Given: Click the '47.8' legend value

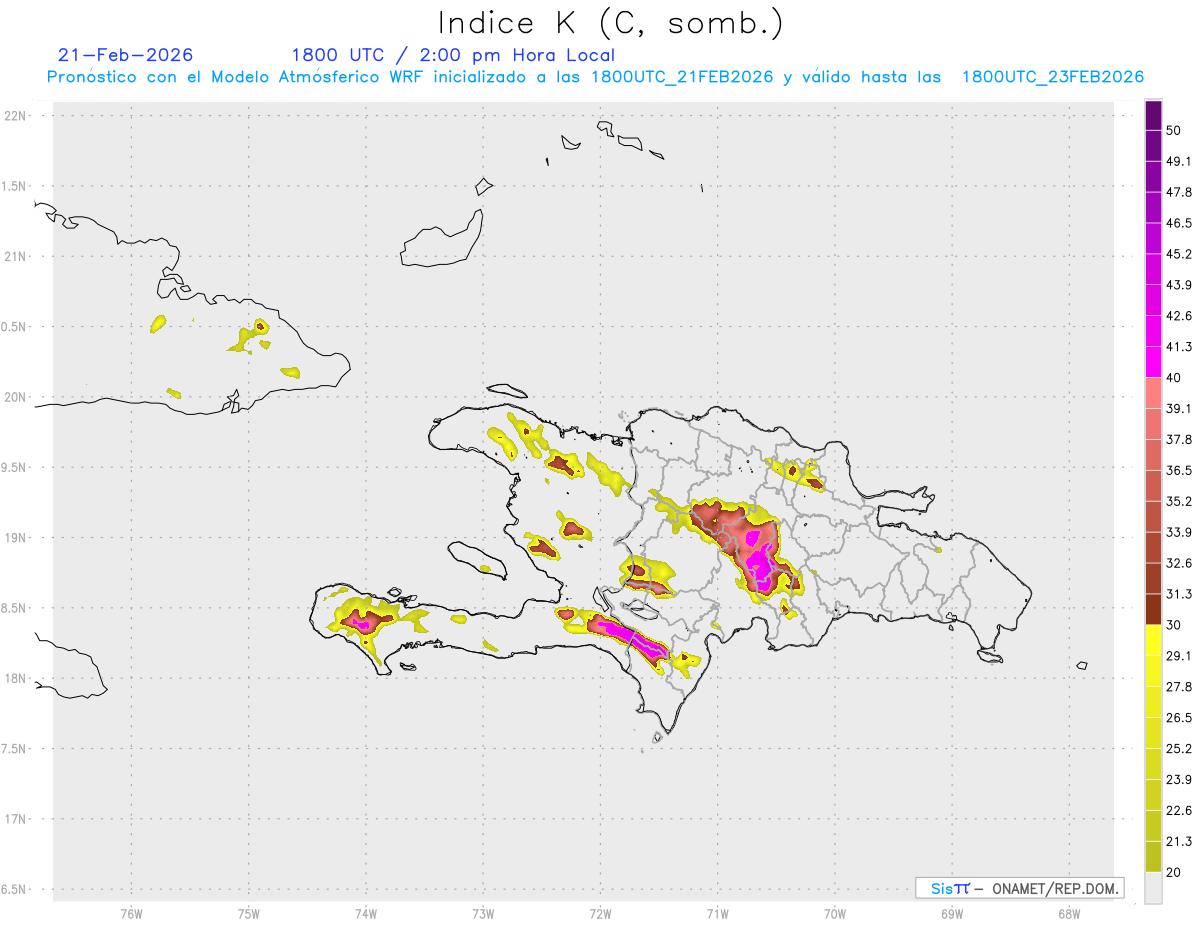Looking at the screenshot, I should [1179, 192].
